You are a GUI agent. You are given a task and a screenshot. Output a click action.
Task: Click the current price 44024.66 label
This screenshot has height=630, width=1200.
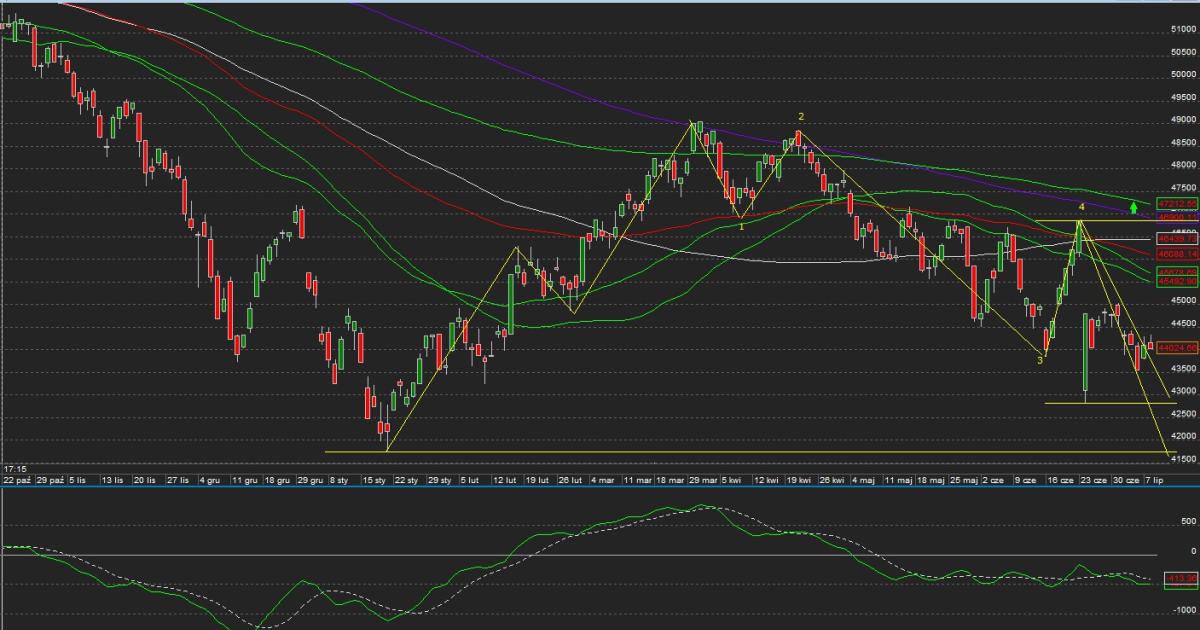coord(1175,348)
